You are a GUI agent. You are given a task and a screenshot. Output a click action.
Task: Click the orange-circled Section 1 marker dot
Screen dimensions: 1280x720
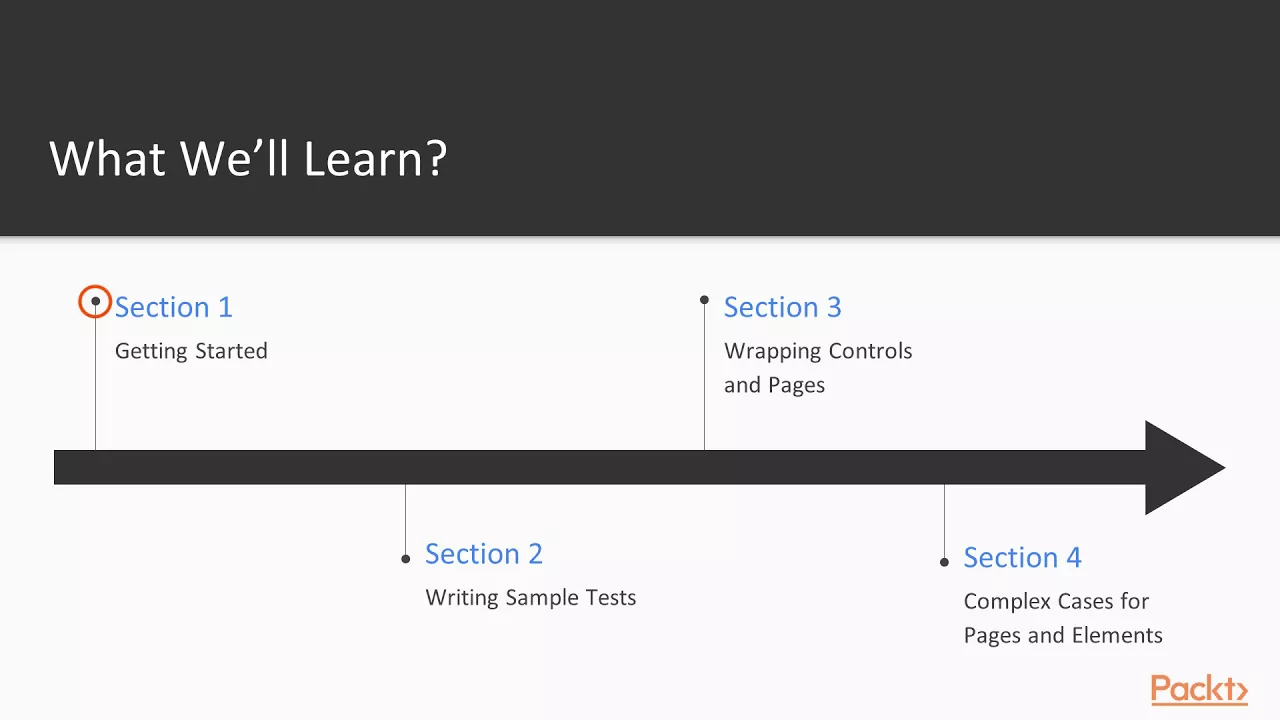coord(95,301)
